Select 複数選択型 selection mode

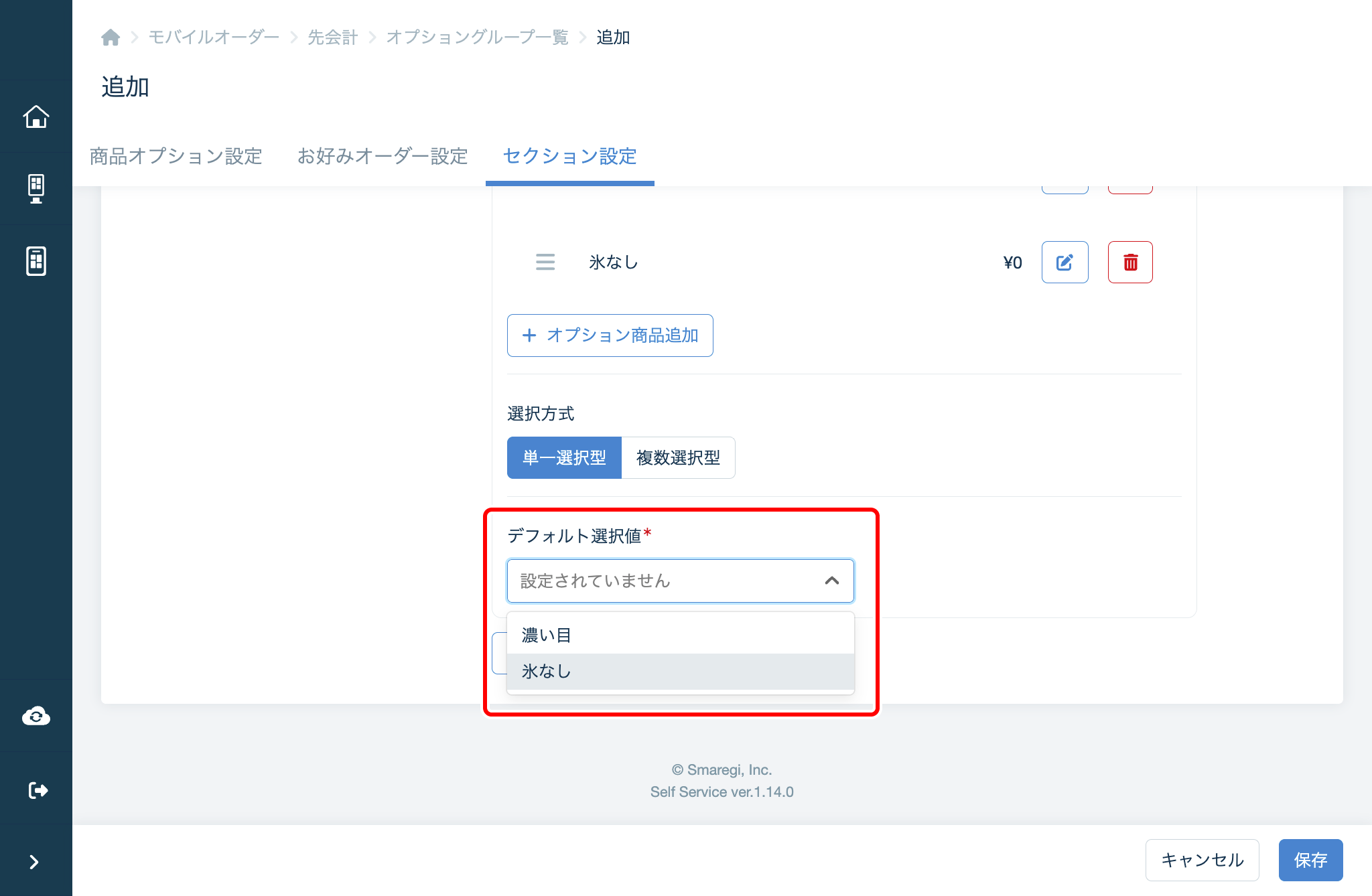point(678,458)
